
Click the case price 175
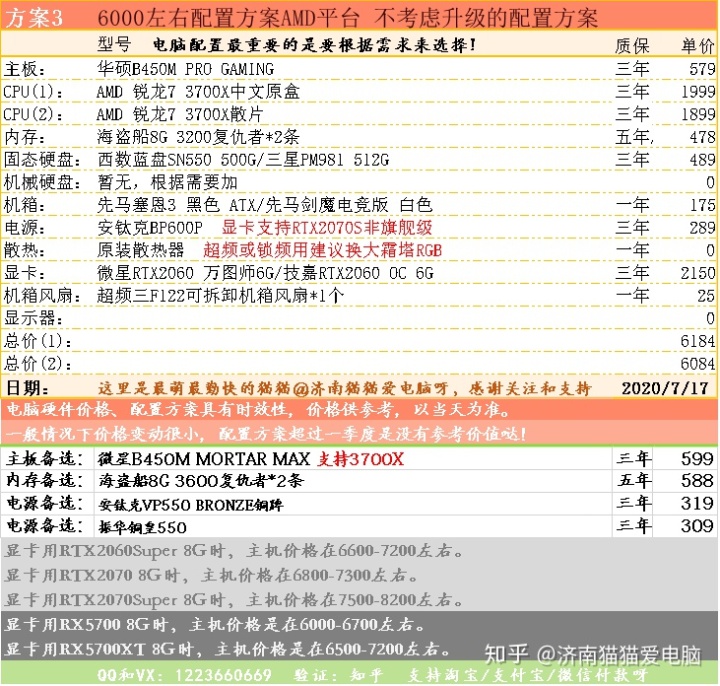pyautogui.click(x=702, y=205)
